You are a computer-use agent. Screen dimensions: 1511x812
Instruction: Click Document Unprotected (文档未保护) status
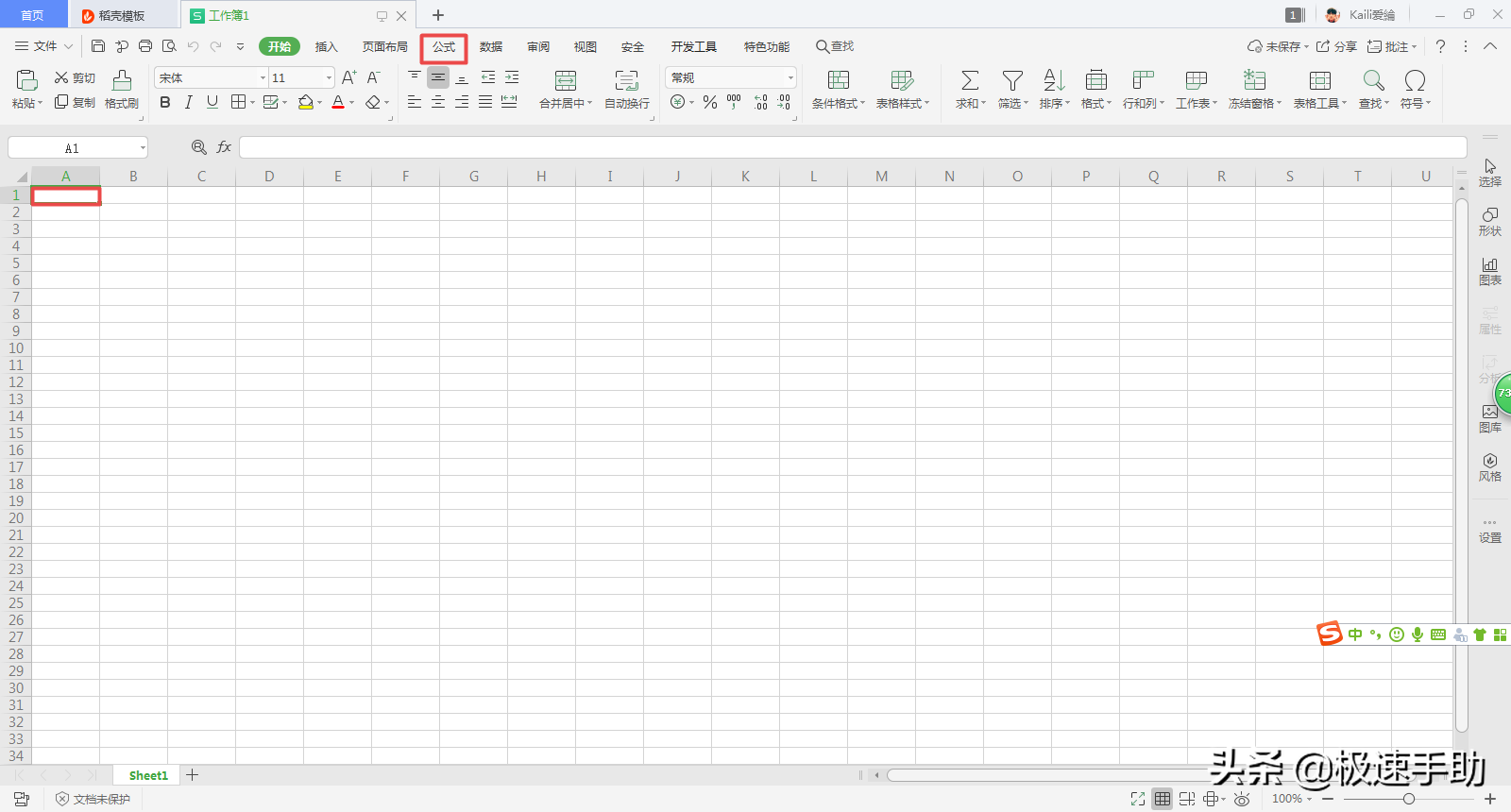coord(93,799)
